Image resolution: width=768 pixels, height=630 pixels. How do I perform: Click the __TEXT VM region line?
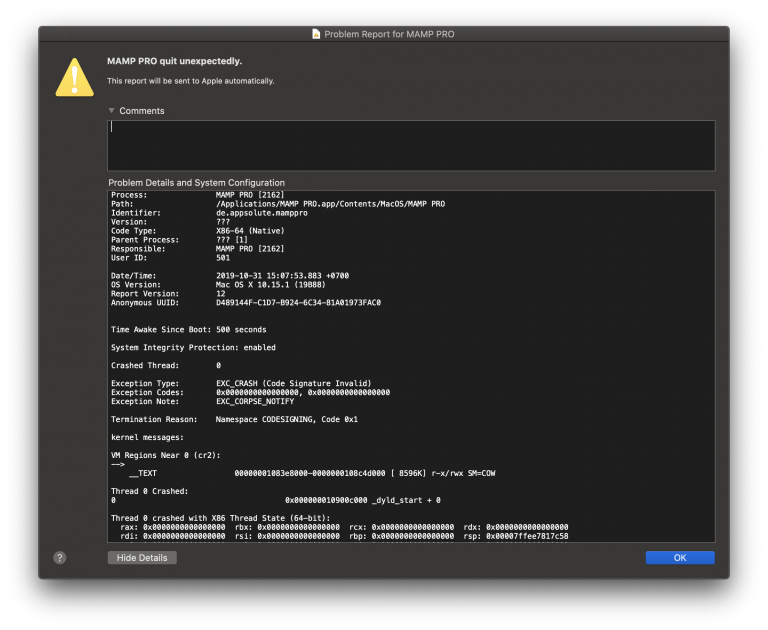click(312, 473)
